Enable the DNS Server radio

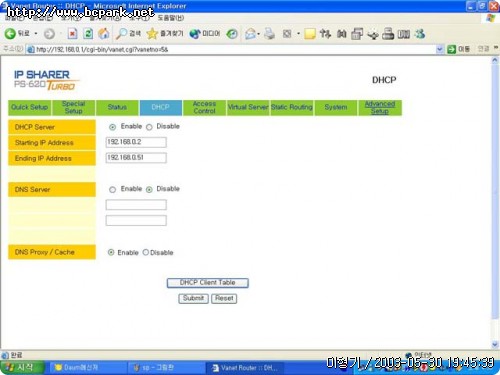tap(113, 189)
